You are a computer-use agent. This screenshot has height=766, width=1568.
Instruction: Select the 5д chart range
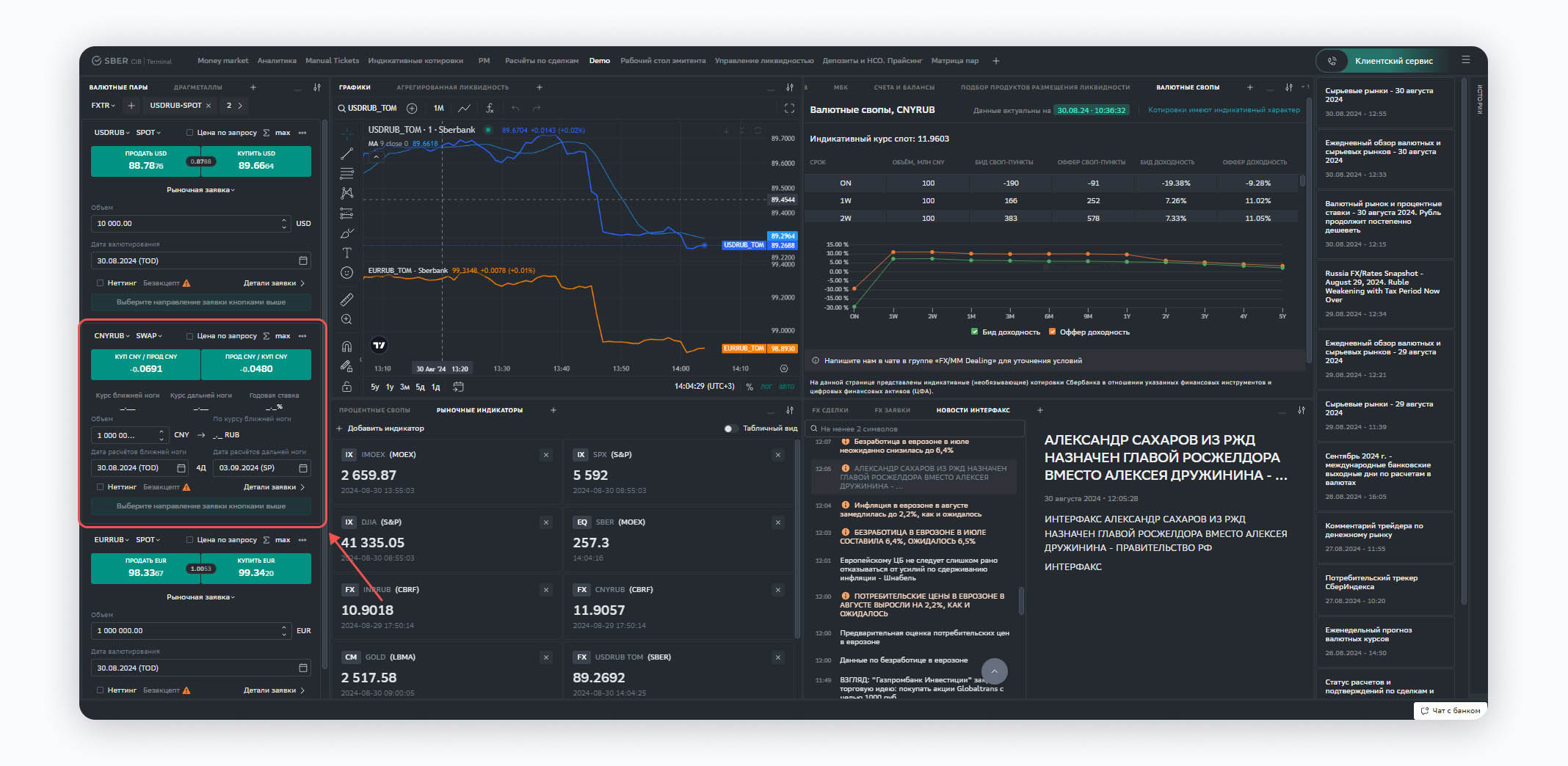[x=420, y=387]
